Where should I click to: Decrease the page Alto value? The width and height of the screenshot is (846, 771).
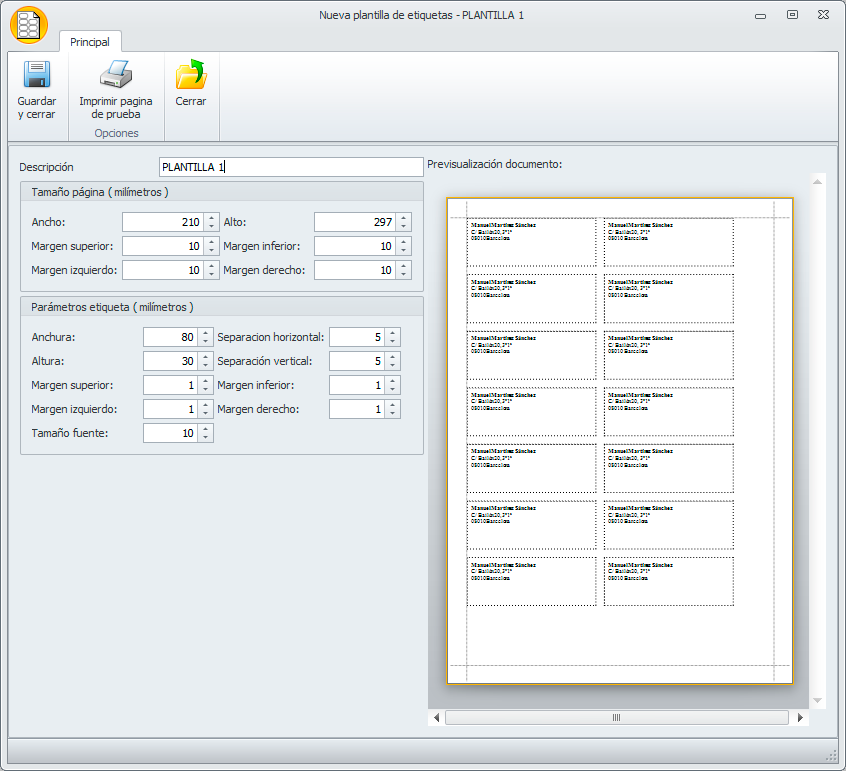tap(403, 227)
